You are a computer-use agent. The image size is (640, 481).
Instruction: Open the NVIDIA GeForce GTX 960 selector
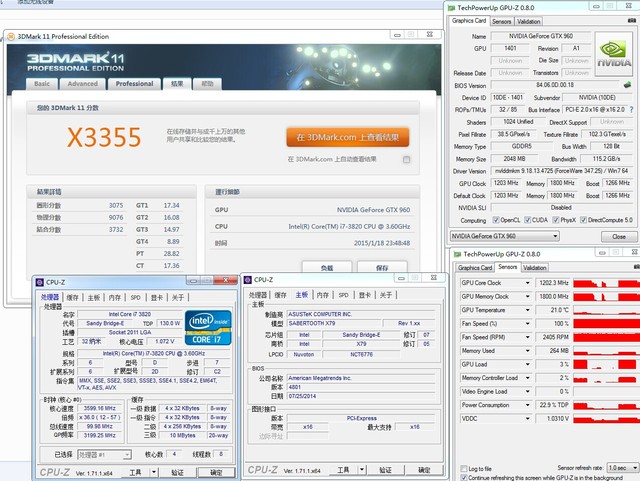(504, 236)
